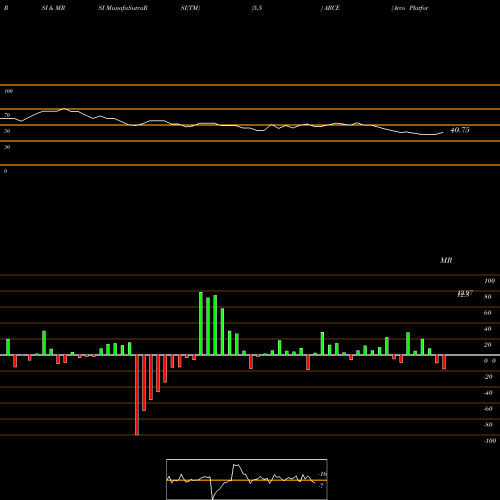The width and height of the screenshot is (500, 500).
Task: Click the MR axis label -80
Action: coord(488,425)
